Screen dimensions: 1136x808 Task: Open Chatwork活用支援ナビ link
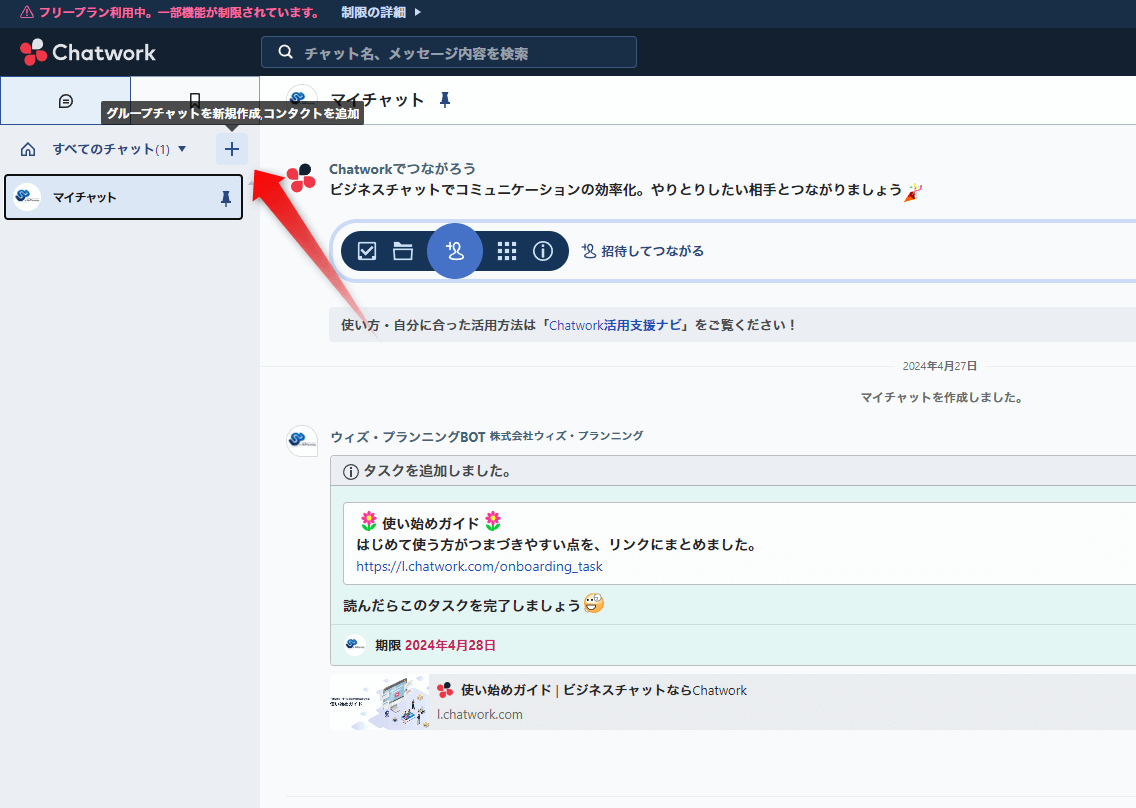point(615,325)
